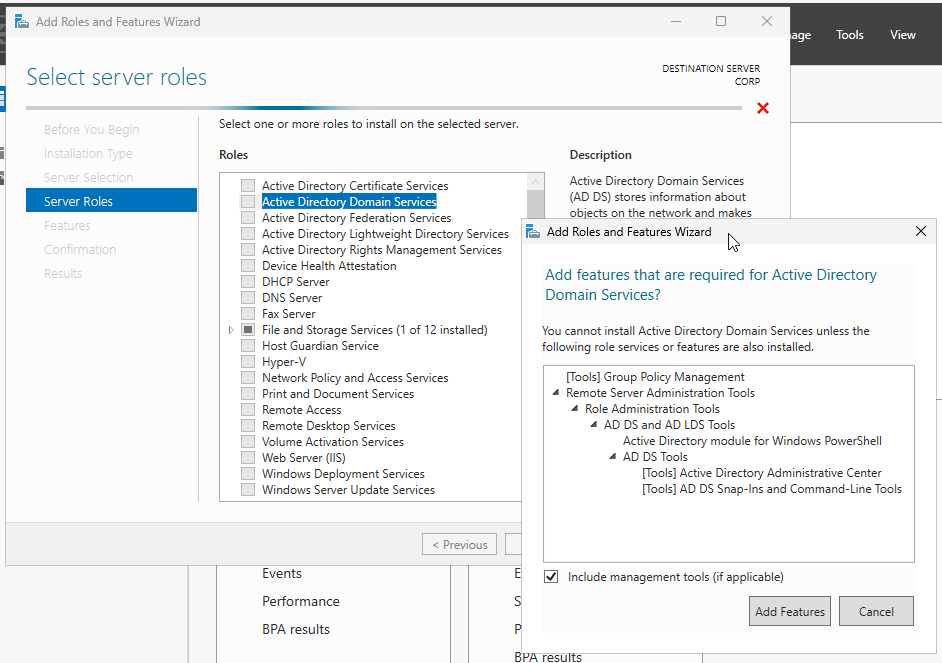Viewport: 942px width, 663px height.
Task: Go to Server Selection step
Action: [x=88, y=178]
